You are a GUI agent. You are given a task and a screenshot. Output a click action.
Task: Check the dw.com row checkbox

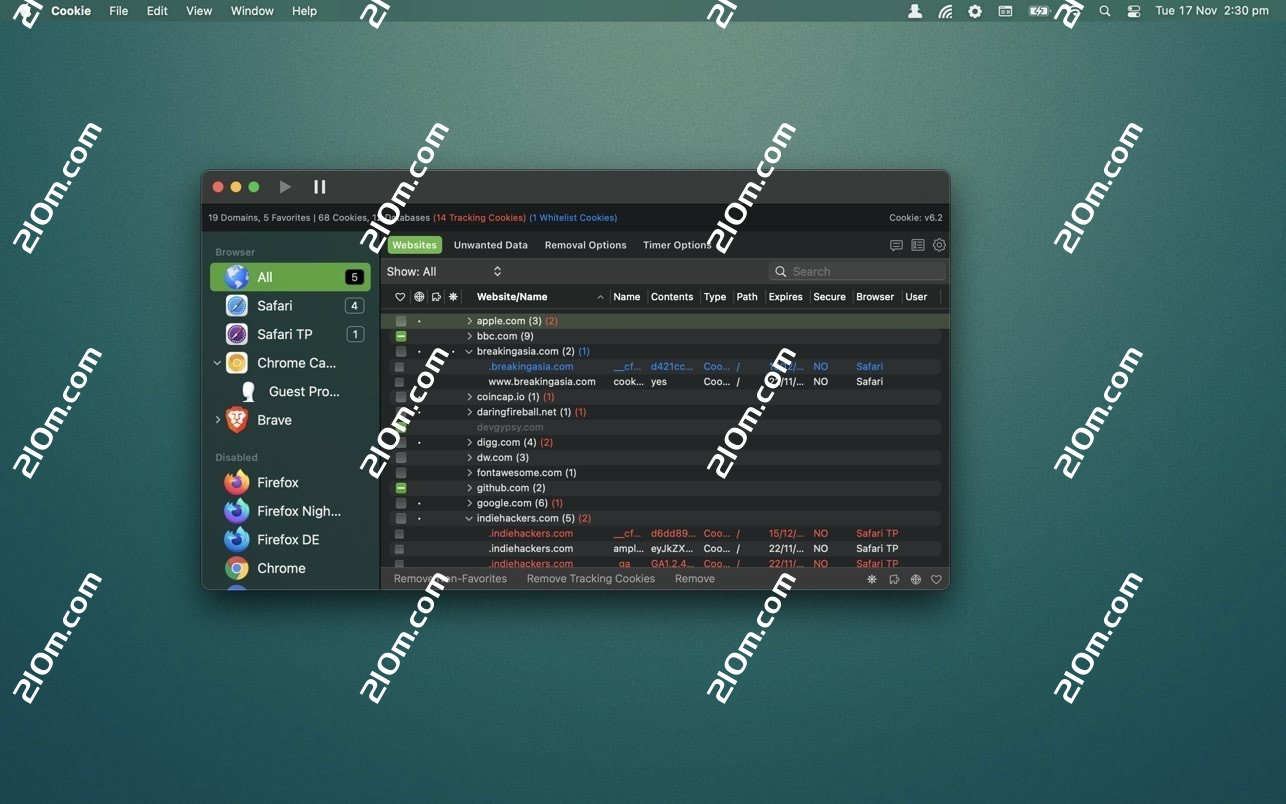tap(401, 458)
